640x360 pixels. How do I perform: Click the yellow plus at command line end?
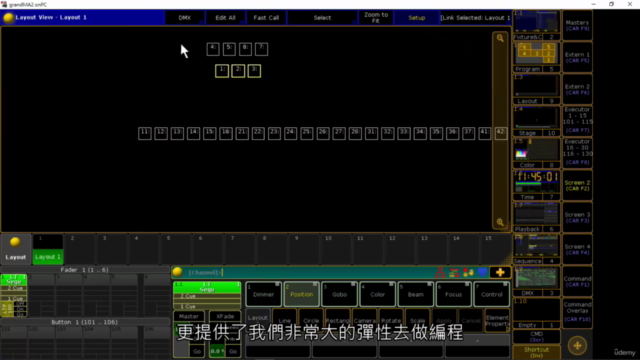[500, 272]
